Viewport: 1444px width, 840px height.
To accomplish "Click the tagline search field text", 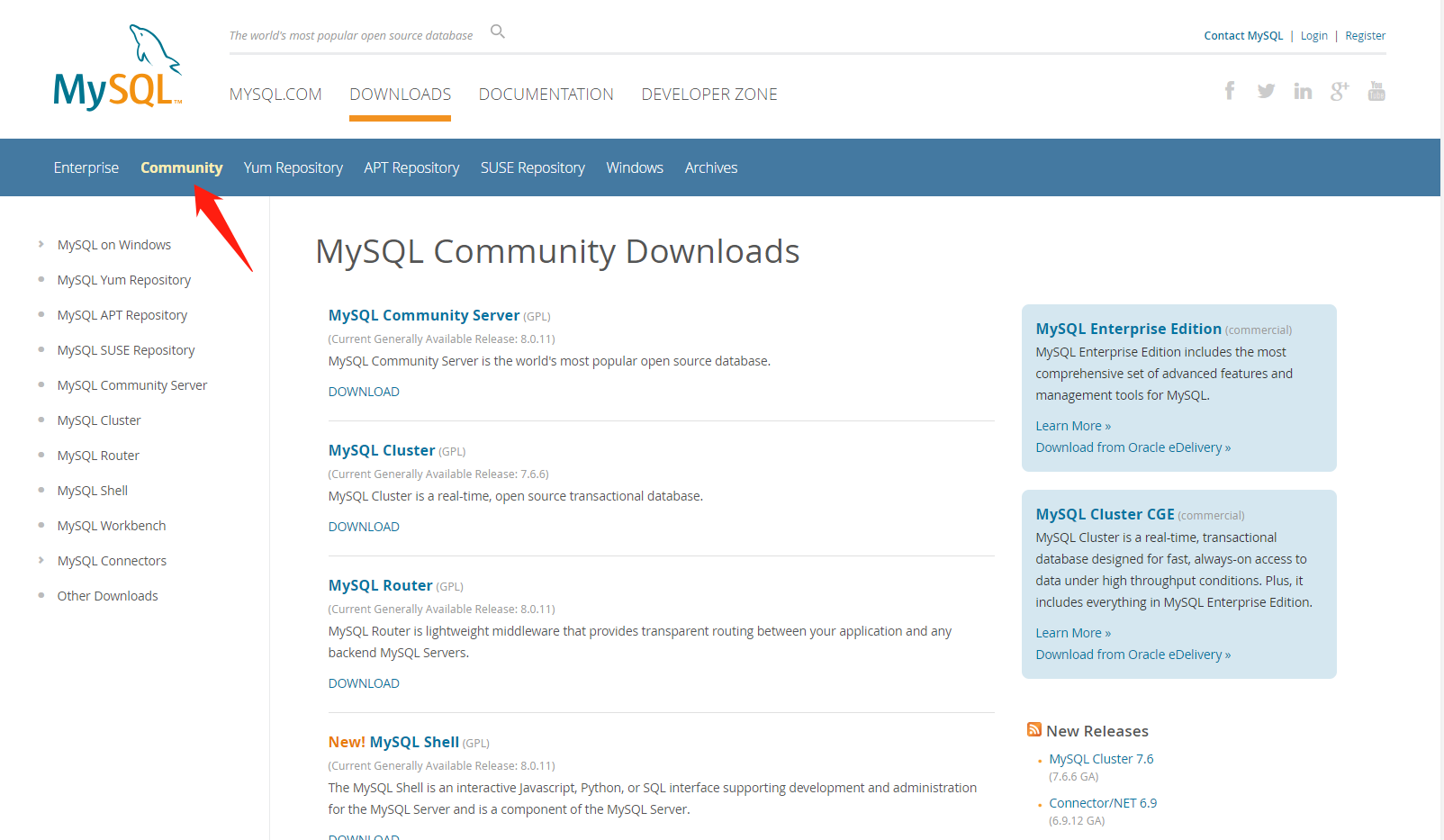I will click(x=351, y=36).
